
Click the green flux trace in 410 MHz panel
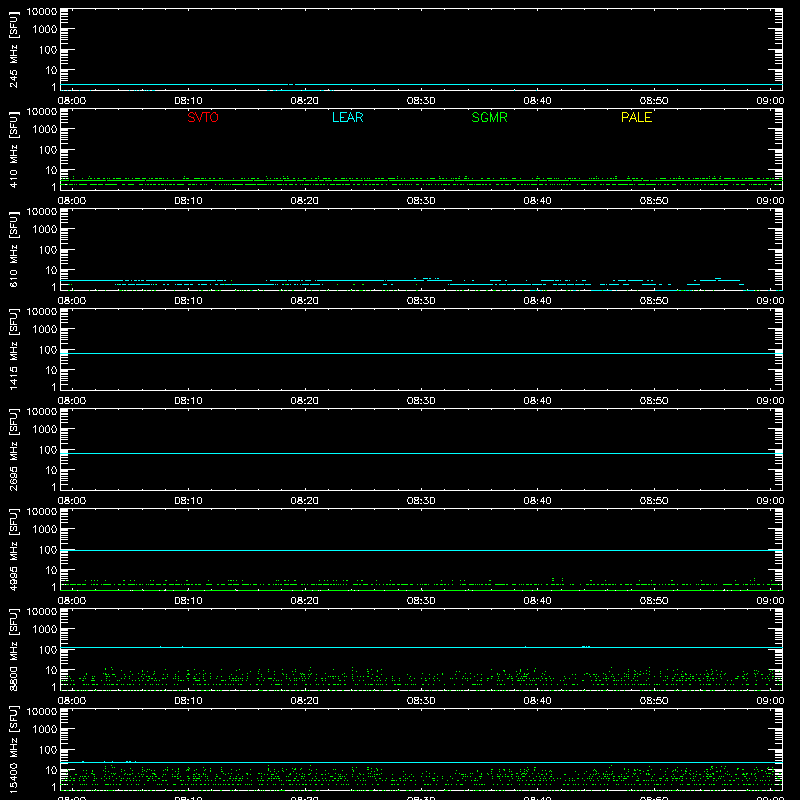[x=421, y=180]
